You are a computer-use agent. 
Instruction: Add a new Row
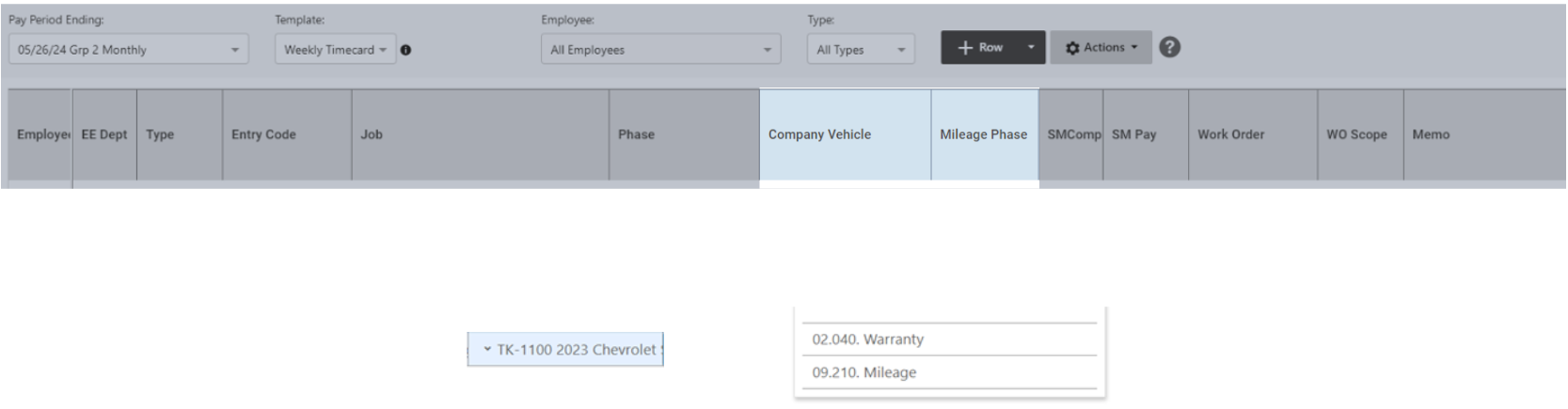pos(980,47)
